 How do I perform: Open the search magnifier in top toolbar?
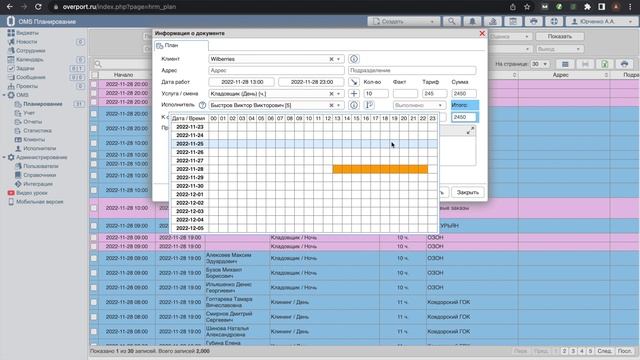point(451,21)
